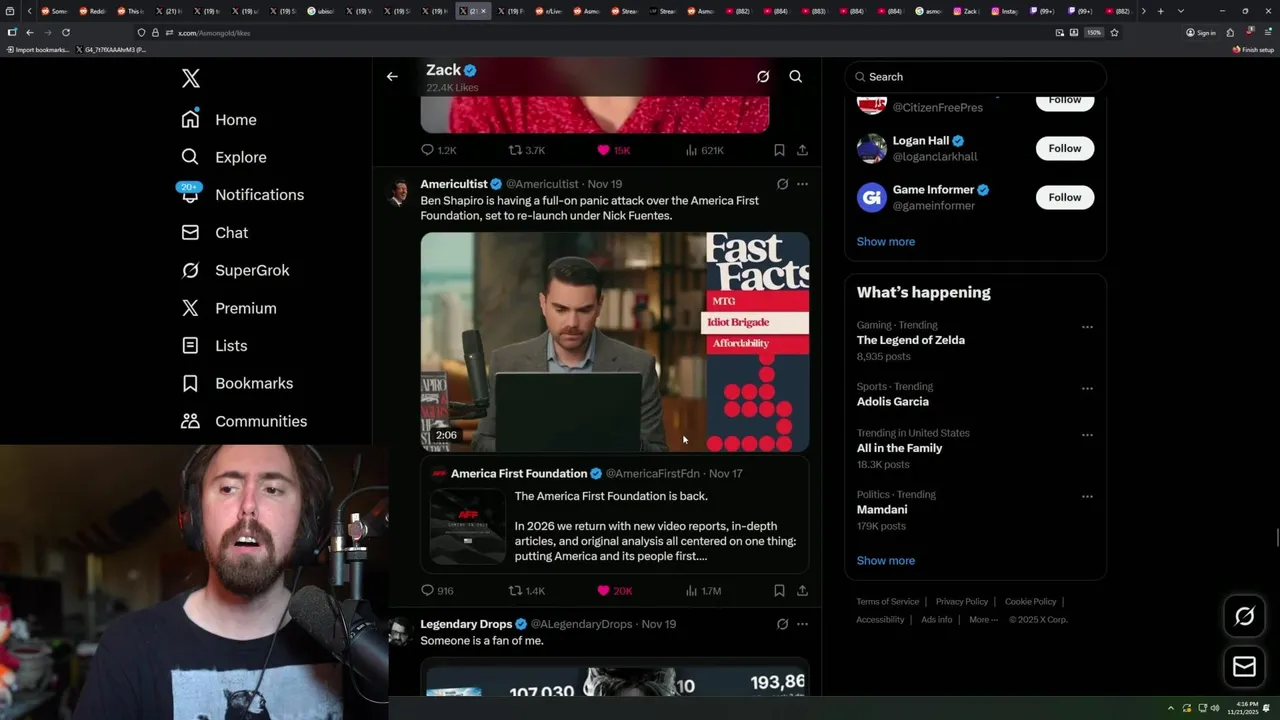Image resolution: width=1280 pixels, height=720 pixels.
Task: Open Mamdani trend
Action: click(x=882, y=509)
